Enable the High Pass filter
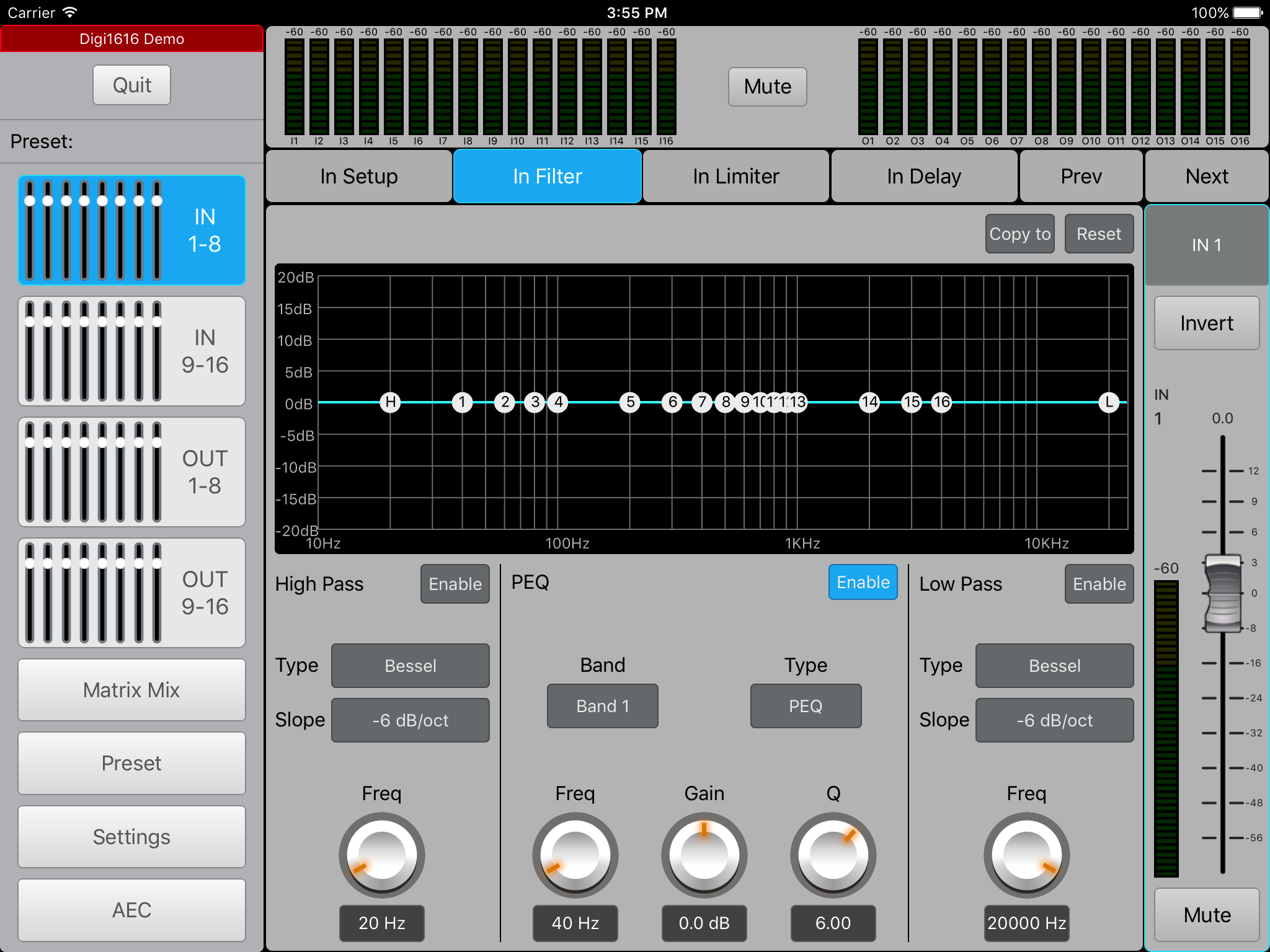The height and width of the screenshot is (952, 1270). tap(455, 584)
